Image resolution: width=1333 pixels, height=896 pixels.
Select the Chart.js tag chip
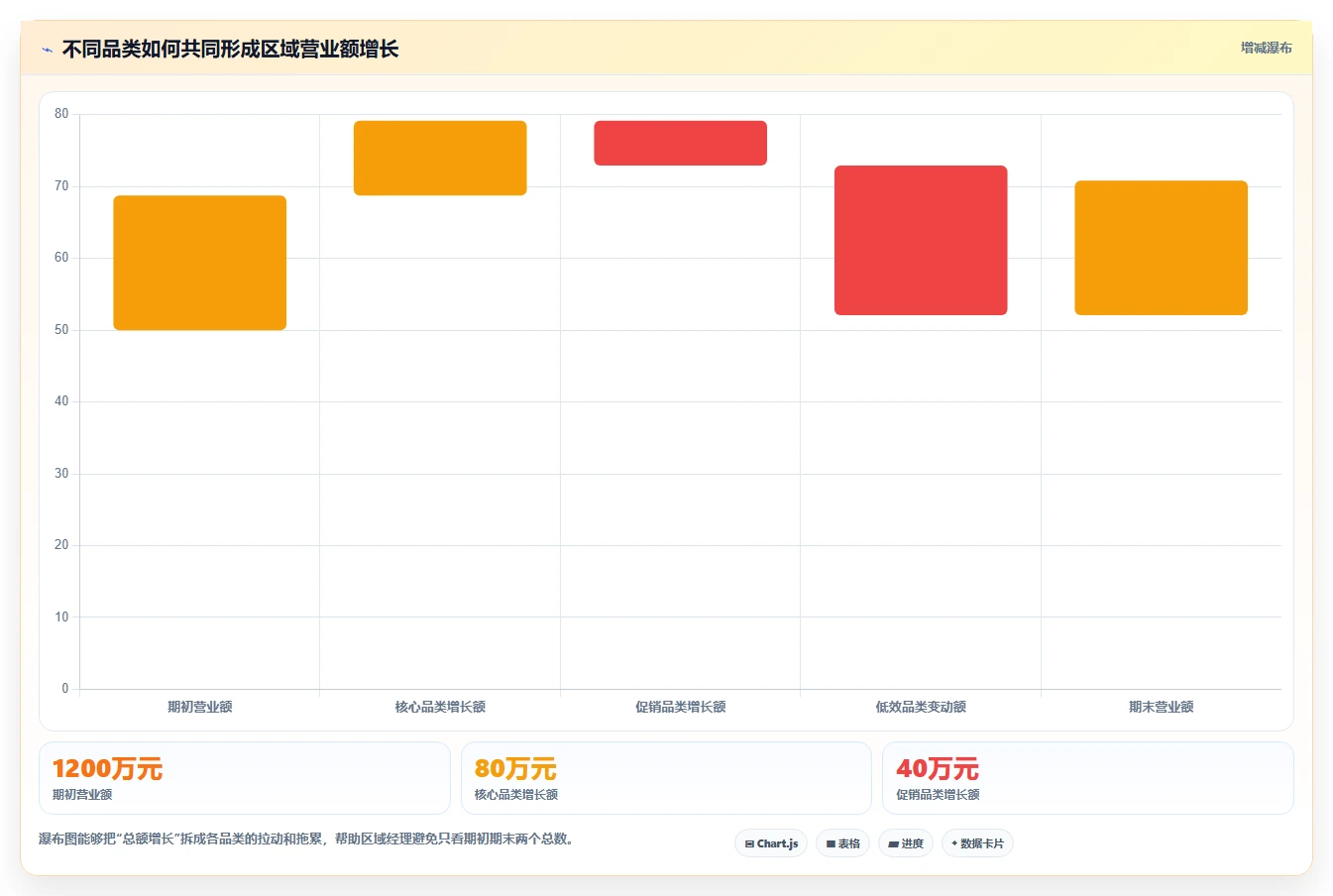click(771, 843)
